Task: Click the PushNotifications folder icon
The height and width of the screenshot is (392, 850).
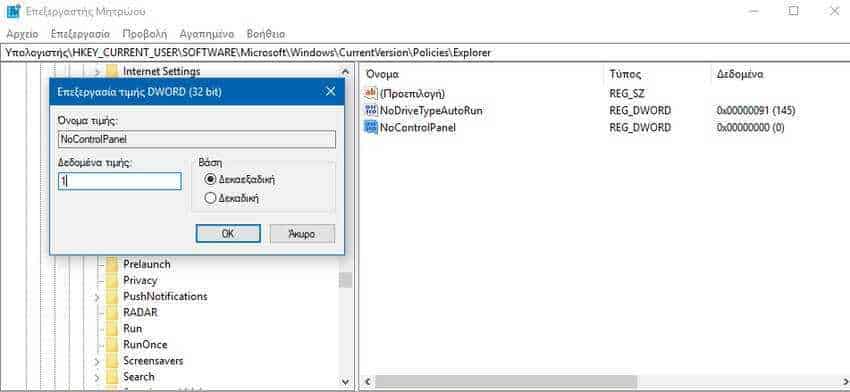Action: pyautogui.click(x=112, y=297)
